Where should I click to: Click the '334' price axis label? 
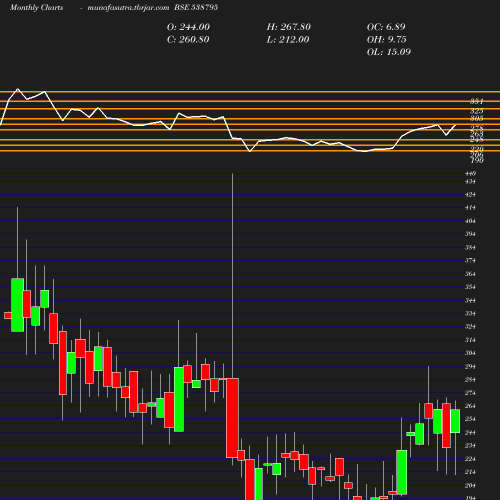(x=470, y=314)
